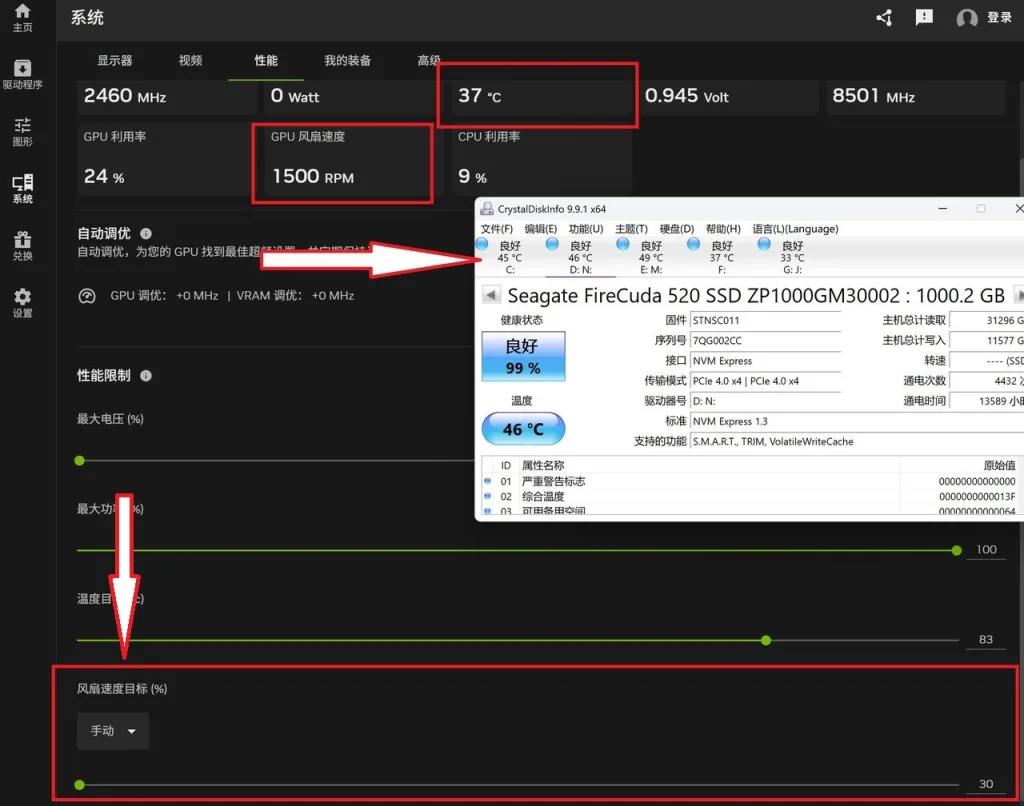Click the firmware field STNSC011
Image resolution: width=1024 pixels, height=806 pixels.
(765, 320)
